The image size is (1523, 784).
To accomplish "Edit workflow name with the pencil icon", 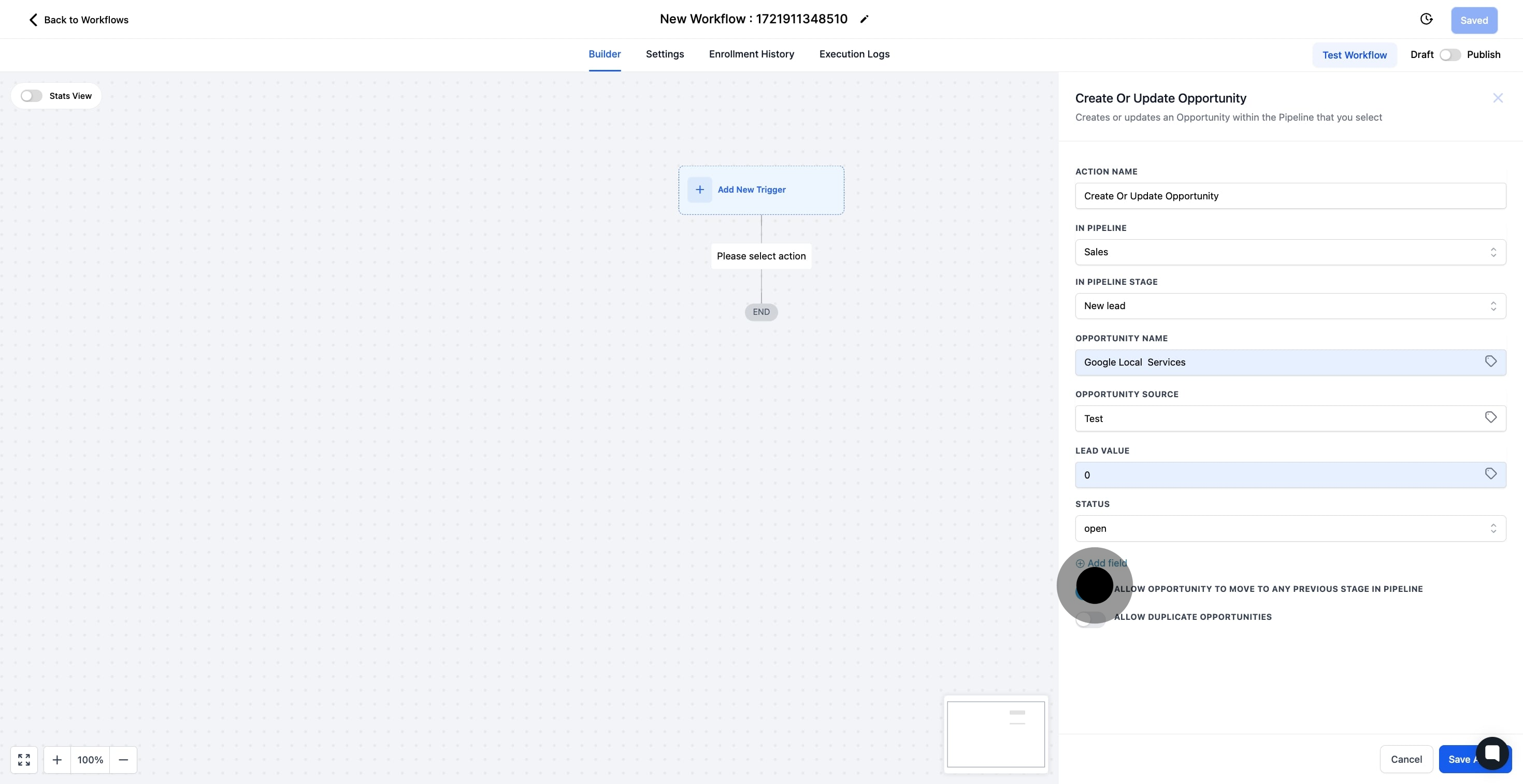I will 864,19.
